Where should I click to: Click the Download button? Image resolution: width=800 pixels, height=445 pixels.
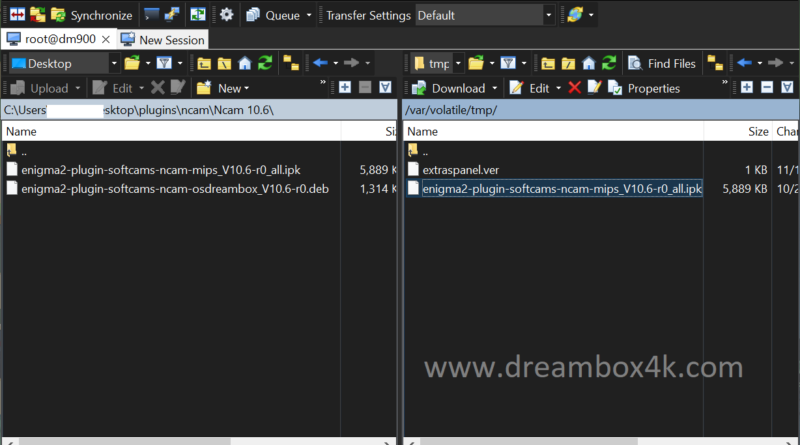[449, 88]
